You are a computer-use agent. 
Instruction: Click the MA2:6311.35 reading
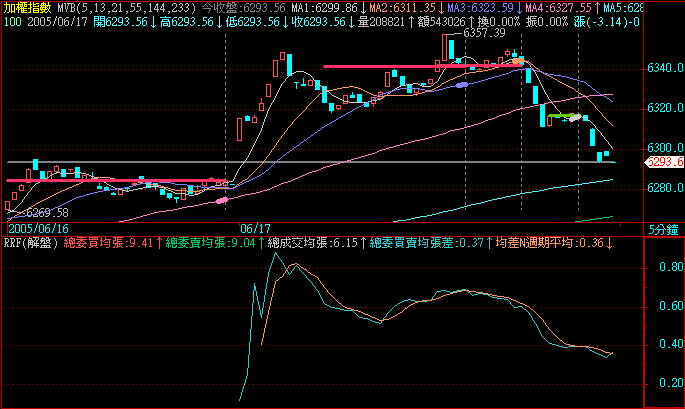pyautogui.click(x=402, y=7)
